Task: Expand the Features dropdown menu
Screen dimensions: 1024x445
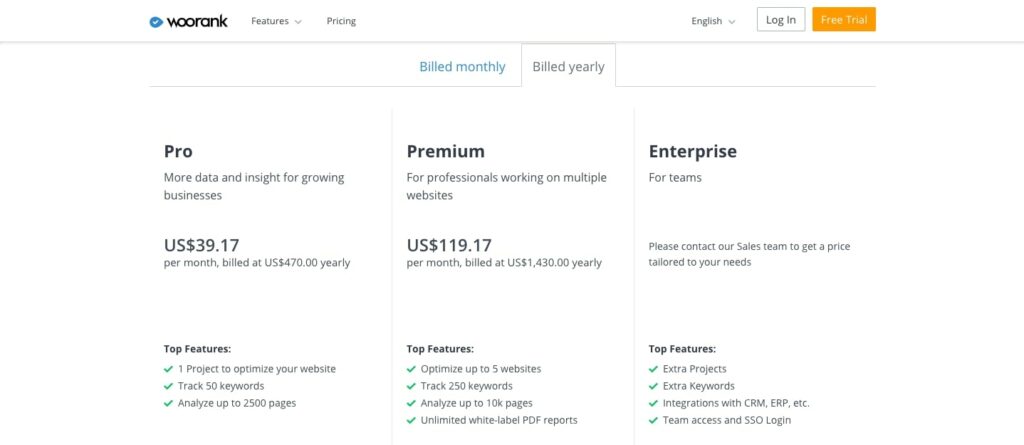Action: pyautogui.click(x=276, y=21)
